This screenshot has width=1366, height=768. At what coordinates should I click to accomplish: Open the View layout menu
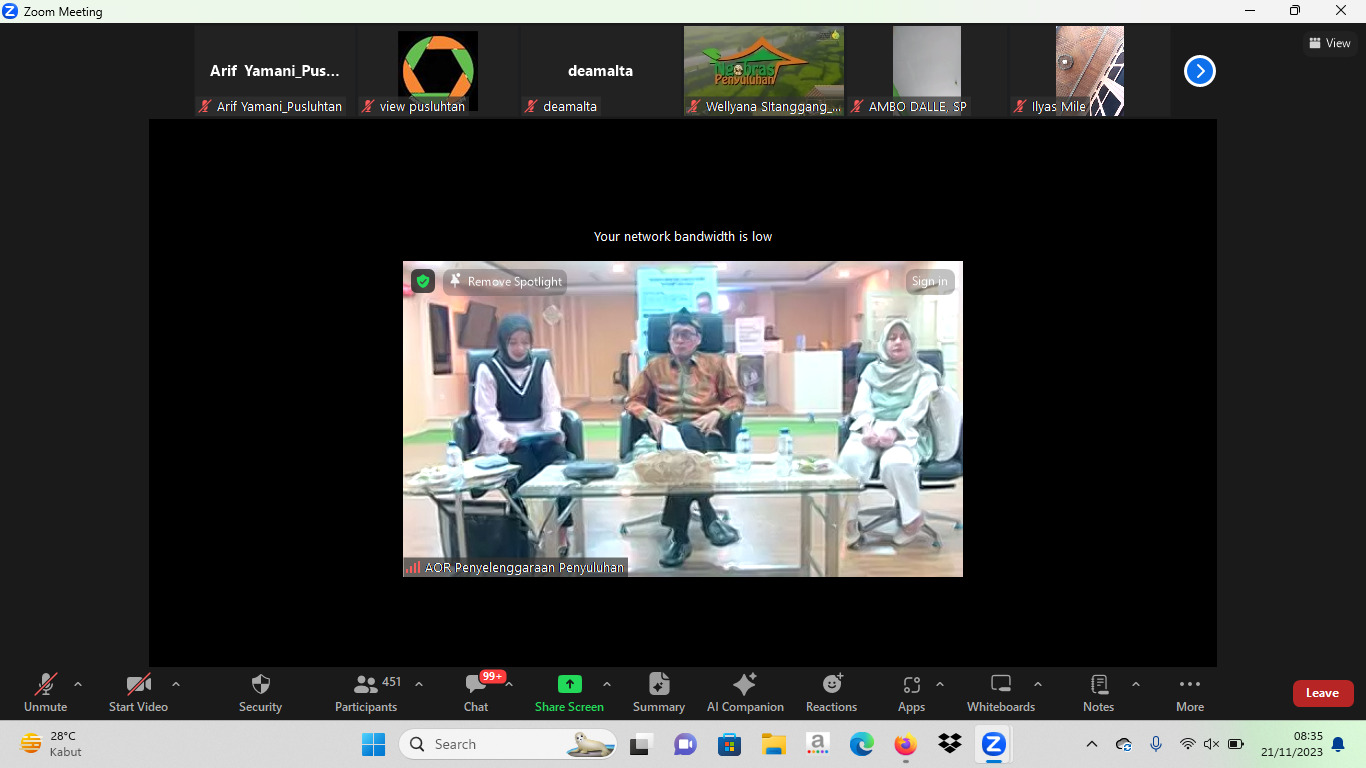coord(1329,43)
